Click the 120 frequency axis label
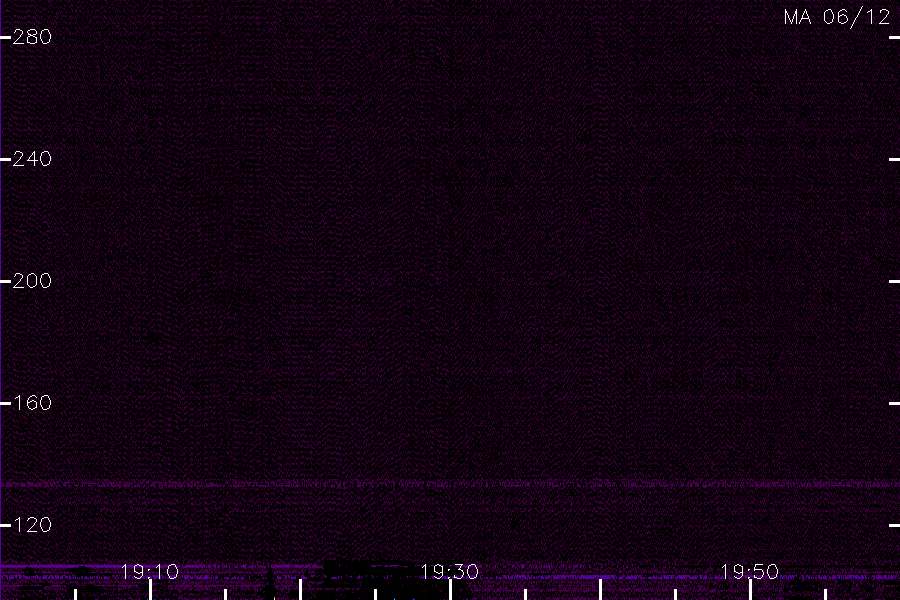The image size is (900, 600). pyautogui.click(x=32, y=525)
